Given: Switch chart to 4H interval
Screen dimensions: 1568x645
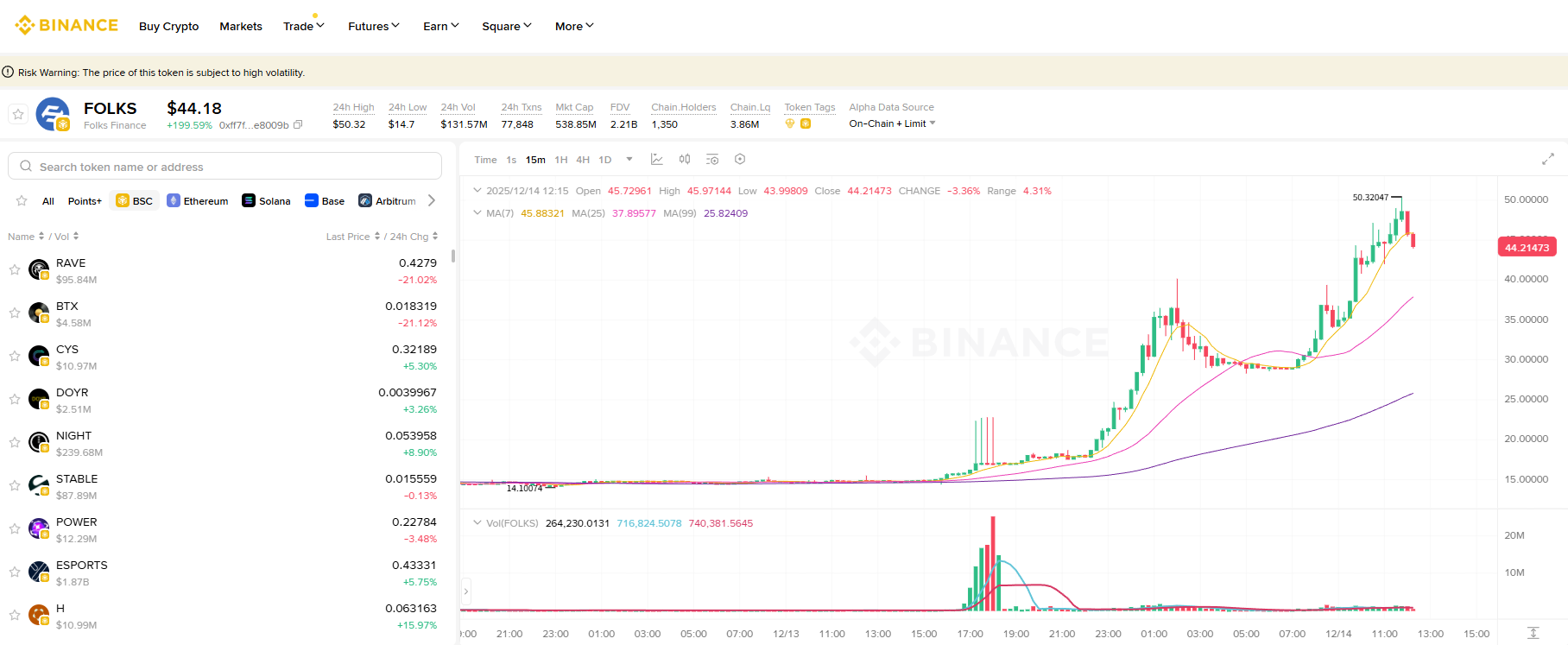Looking at the screenshot, I should coord(583,160).
